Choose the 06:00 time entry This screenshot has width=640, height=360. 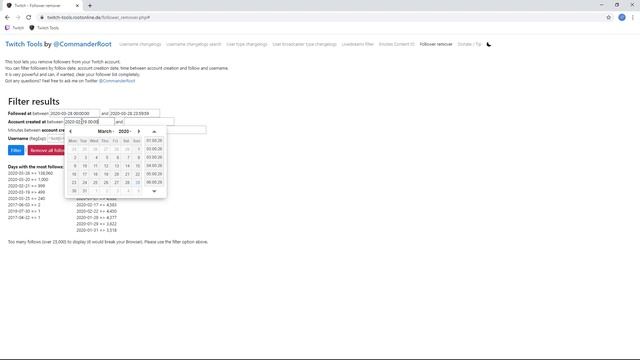[154, 182]
